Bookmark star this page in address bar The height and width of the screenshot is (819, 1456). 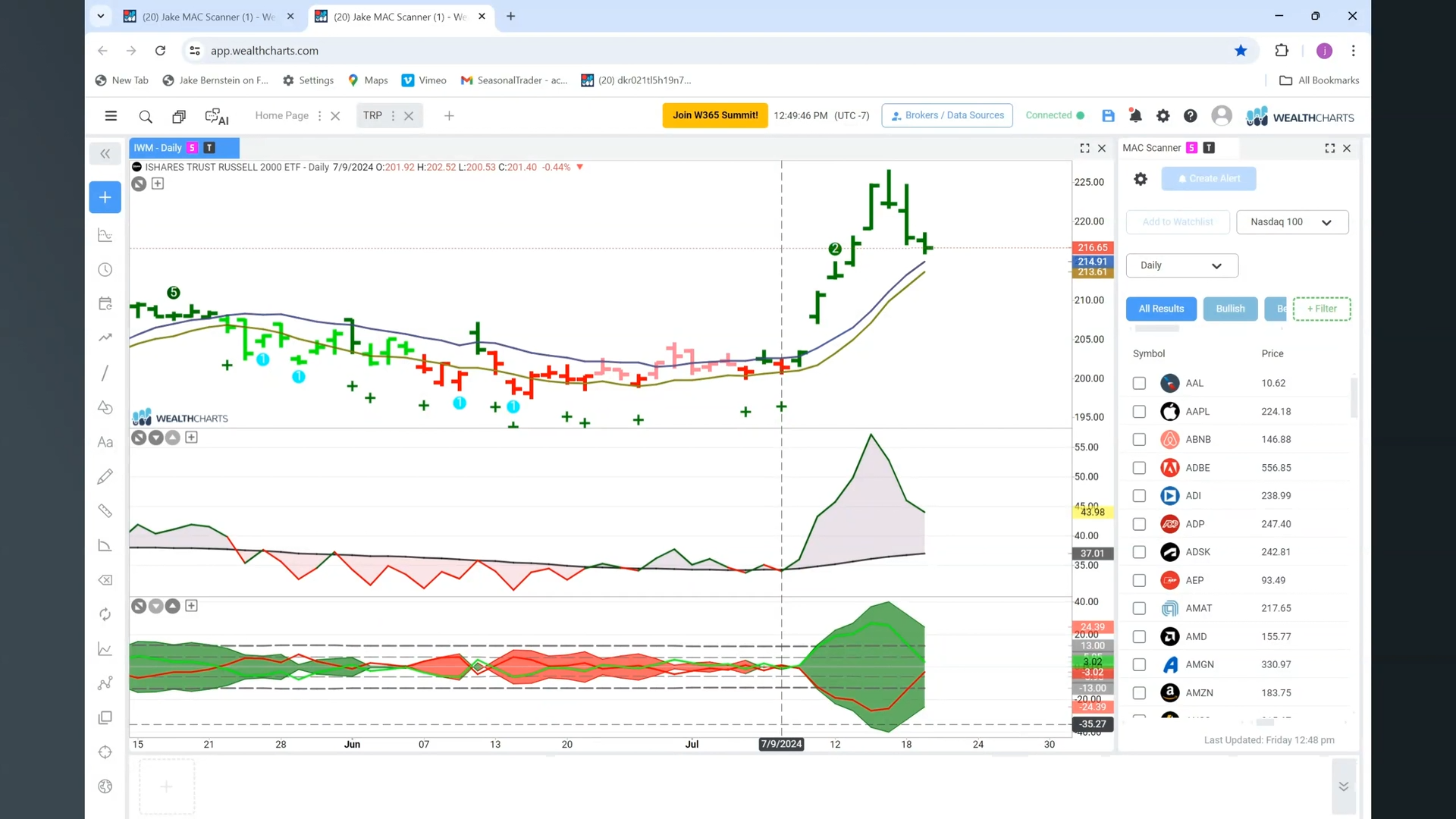(1241, 51)
